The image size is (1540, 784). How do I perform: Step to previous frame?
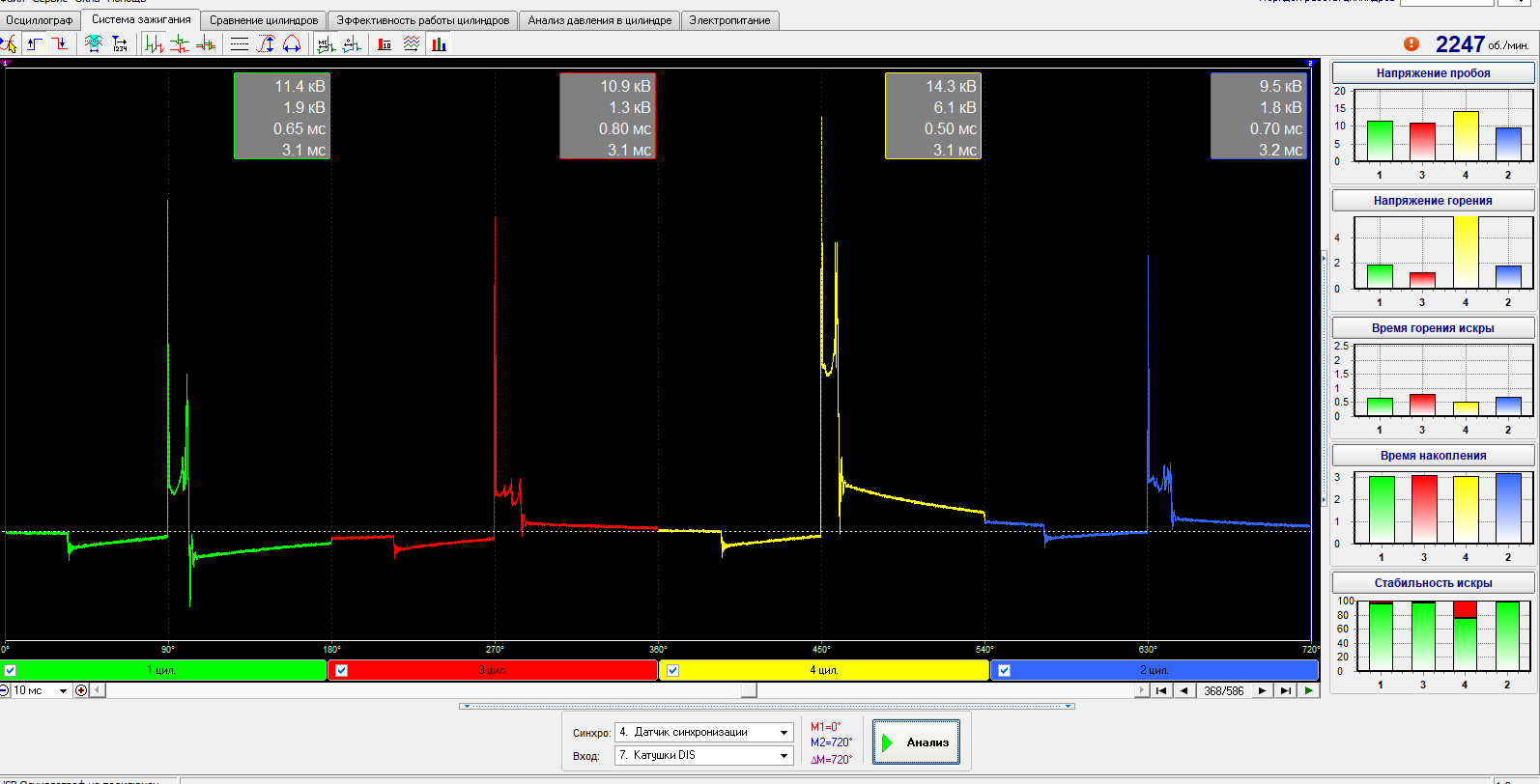1184,690
